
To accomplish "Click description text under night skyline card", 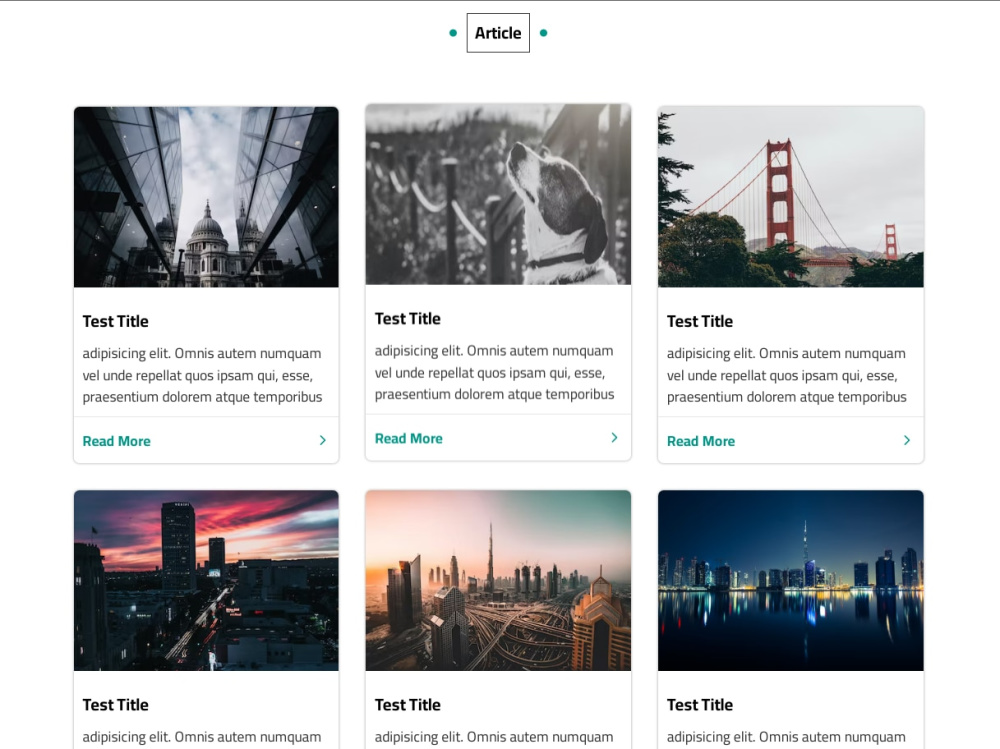I will pos(786,738).
